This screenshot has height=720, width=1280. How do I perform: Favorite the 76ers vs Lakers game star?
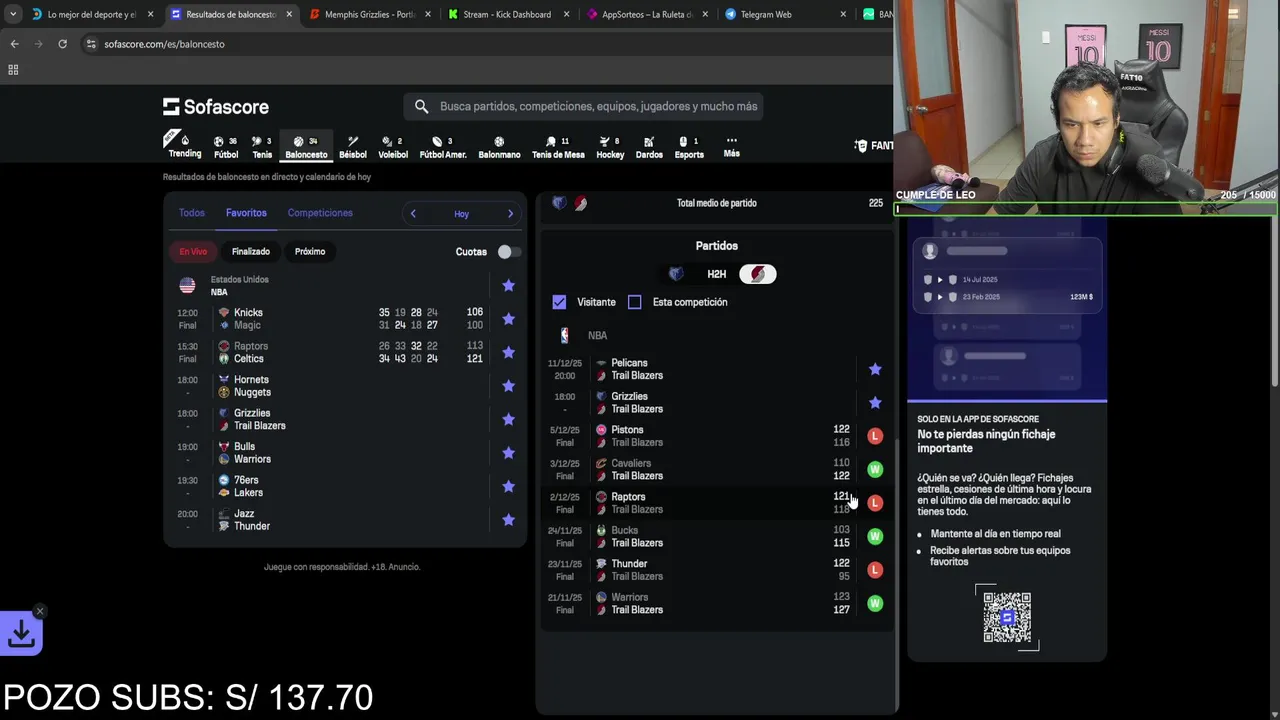tap(508, 486)
